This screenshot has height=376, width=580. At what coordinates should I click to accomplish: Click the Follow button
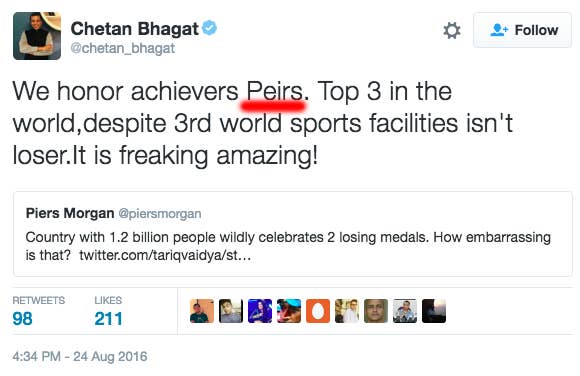[x=522, y=30]
